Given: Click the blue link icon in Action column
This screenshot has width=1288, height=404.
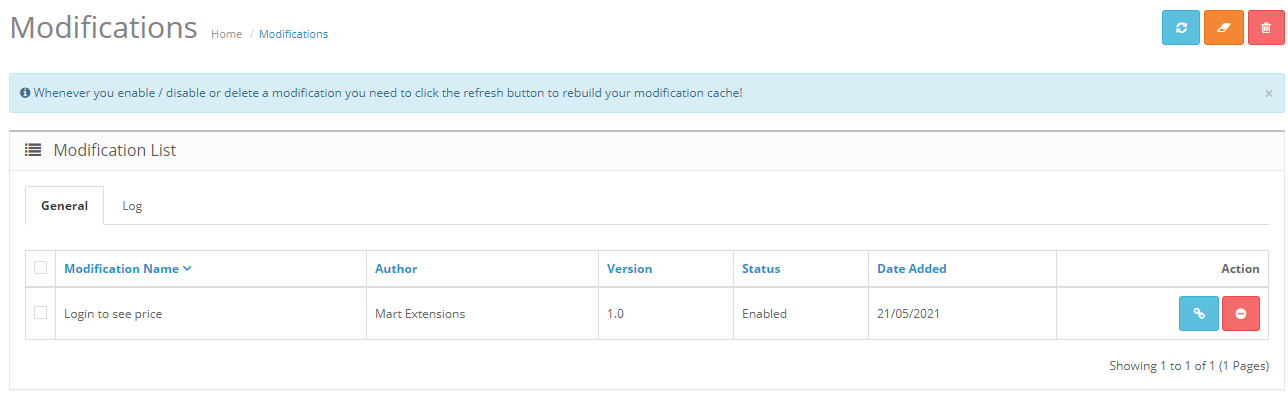Looking at the screenshot, I should coord(1199,314).
